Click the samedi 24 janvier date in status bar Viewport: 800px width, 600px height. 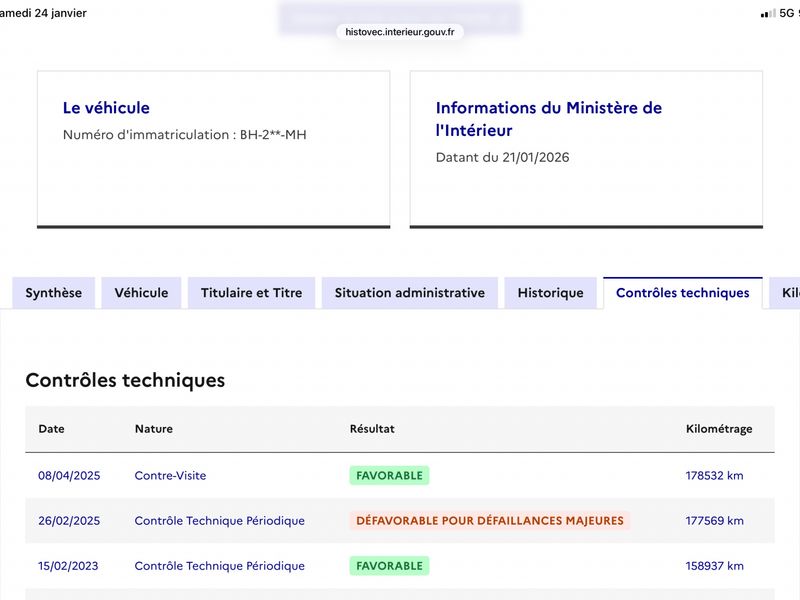pyautogui.click(x=43, y=13)
